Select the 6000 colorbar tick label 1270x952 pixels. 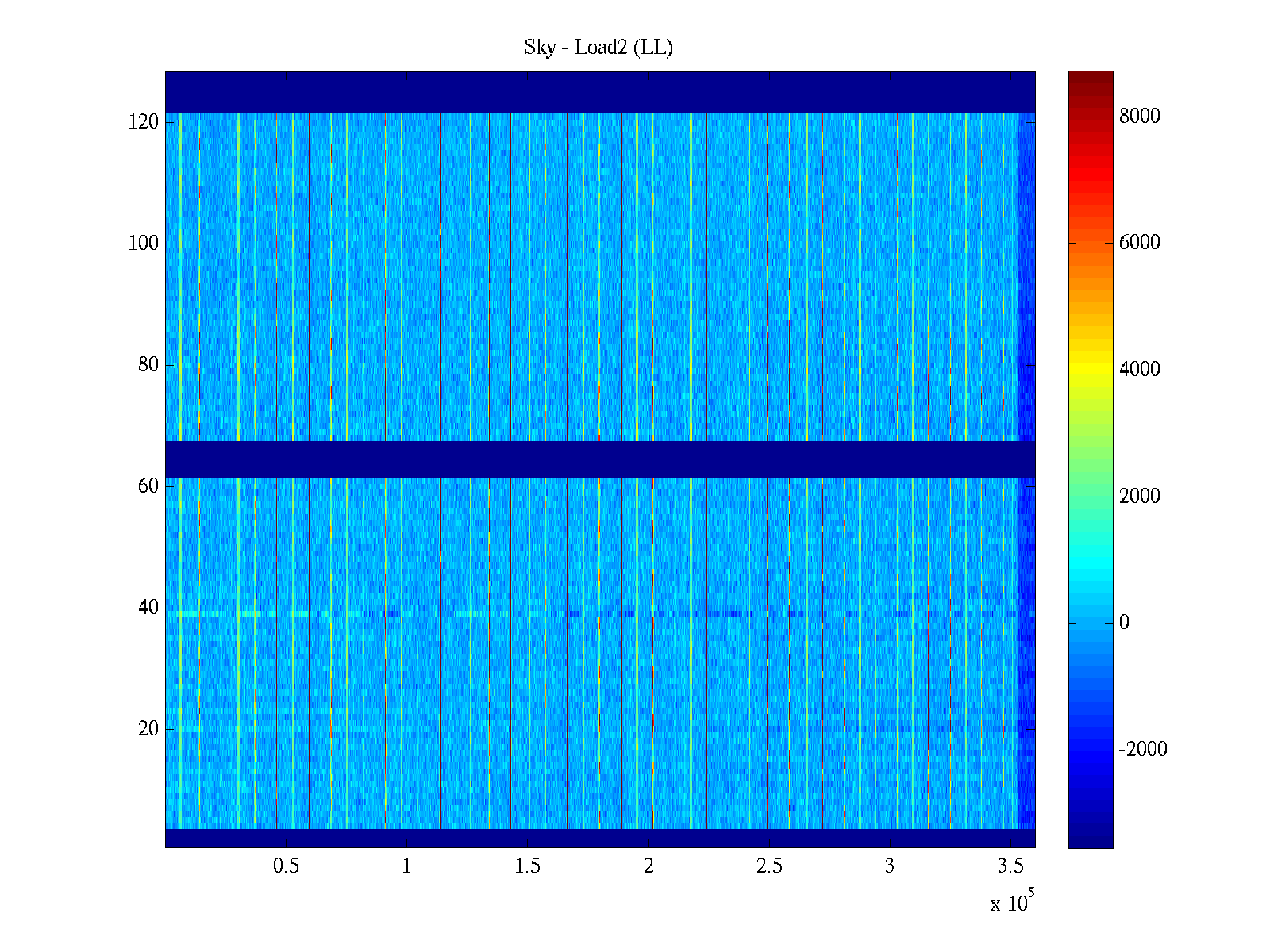coord(1139,243)
